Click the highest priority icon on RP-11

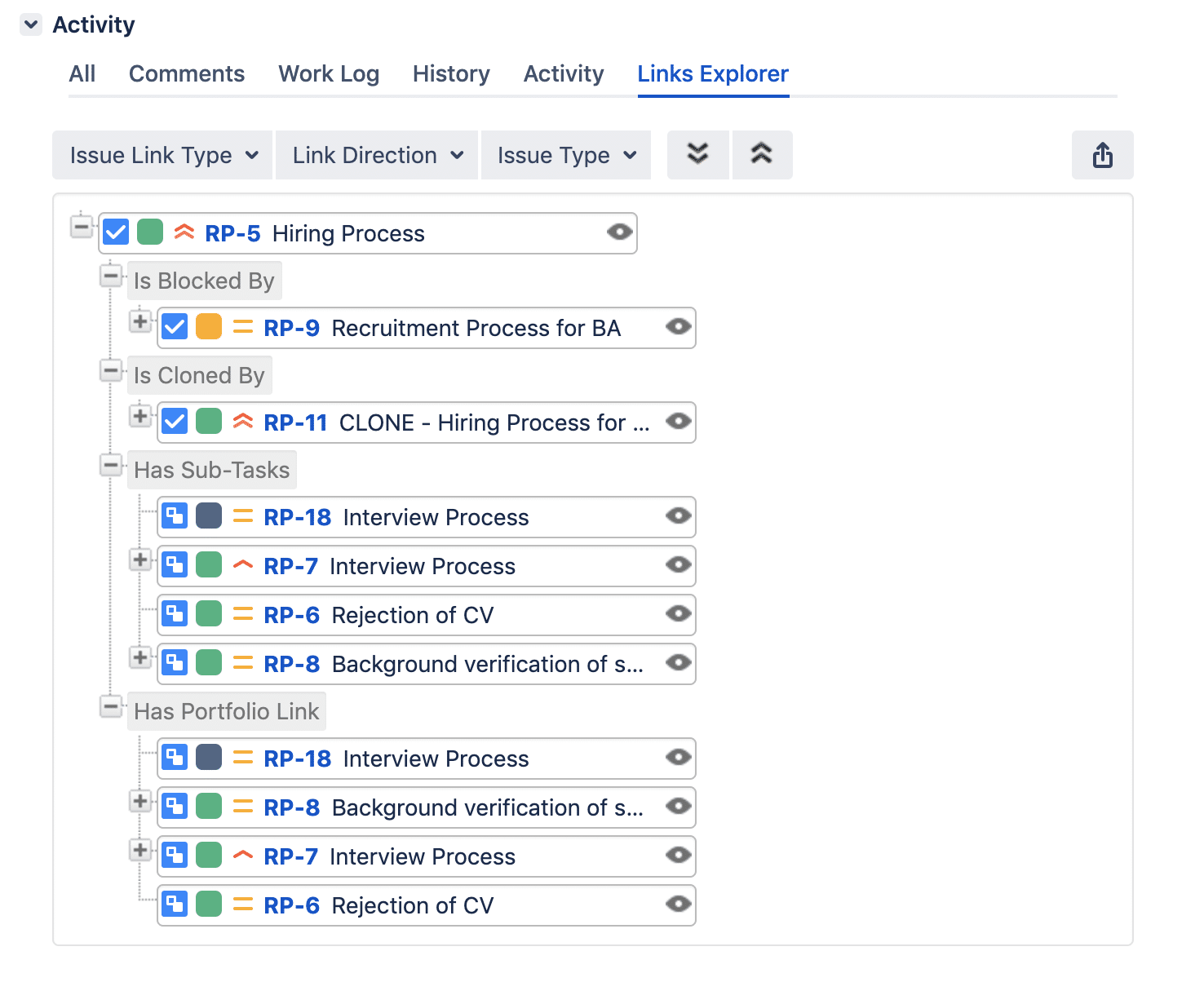(x=243, y=422)
